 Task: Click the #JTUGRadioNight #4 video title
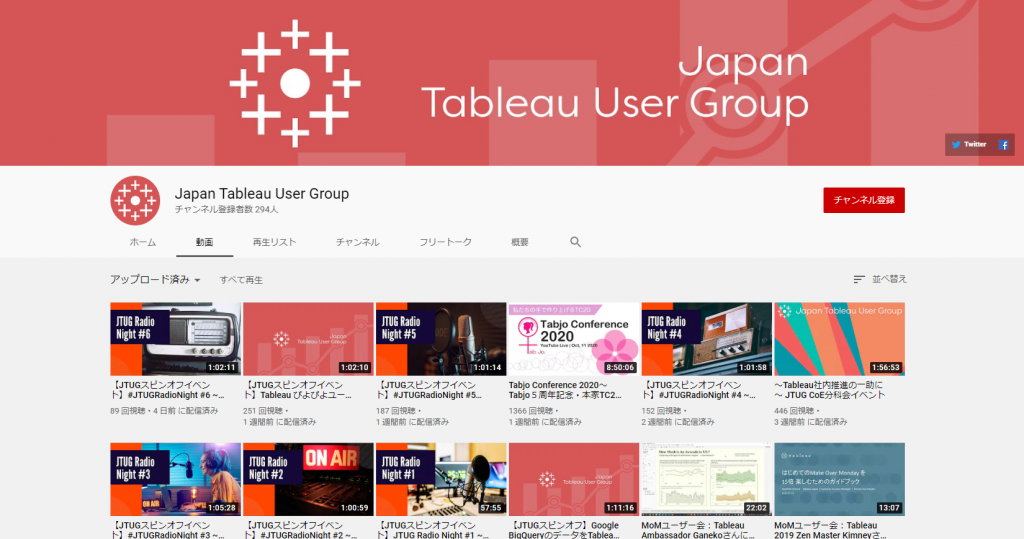point(699,390)
